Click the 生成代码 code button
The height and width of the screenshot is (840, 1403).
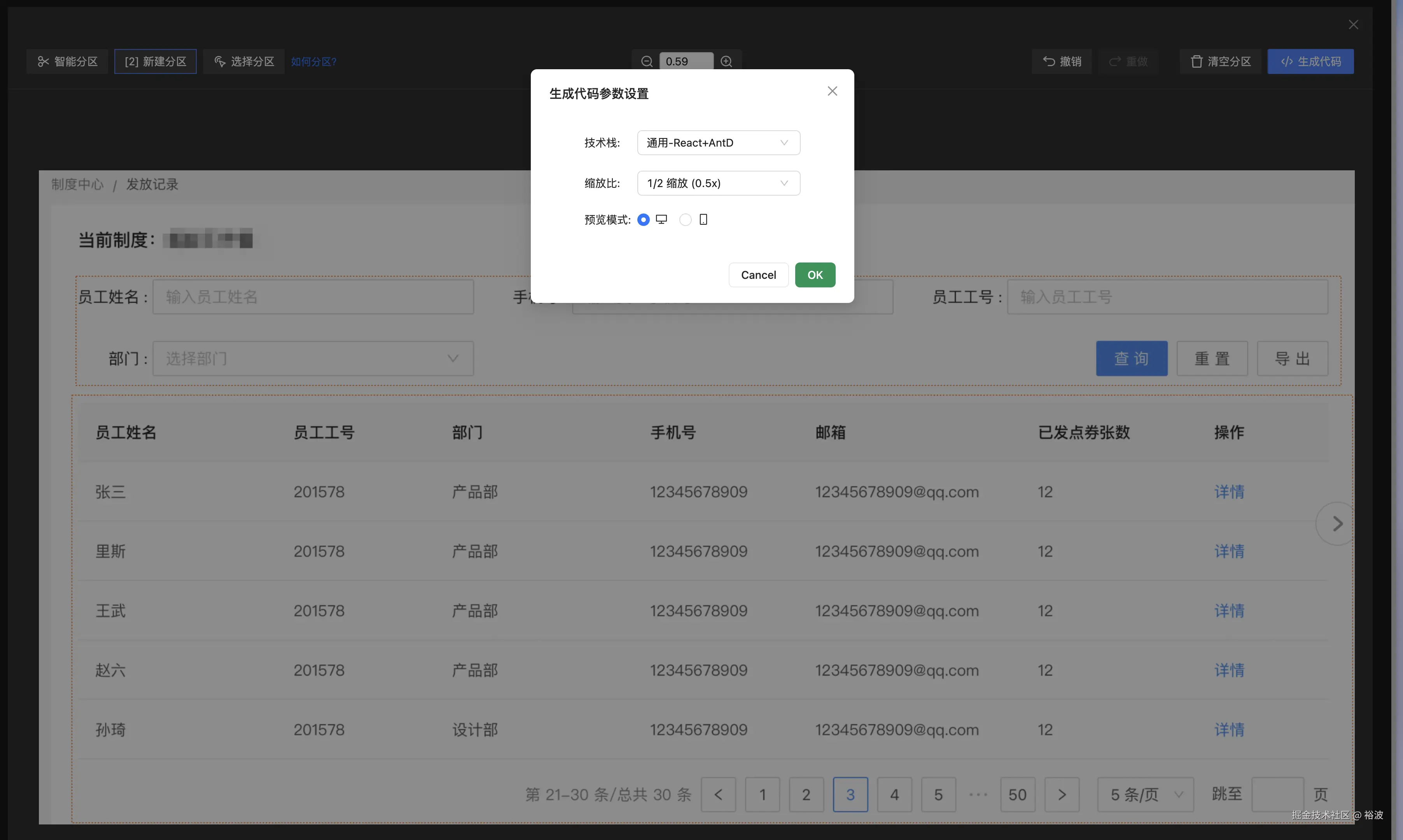click(x=1310, y=61)
